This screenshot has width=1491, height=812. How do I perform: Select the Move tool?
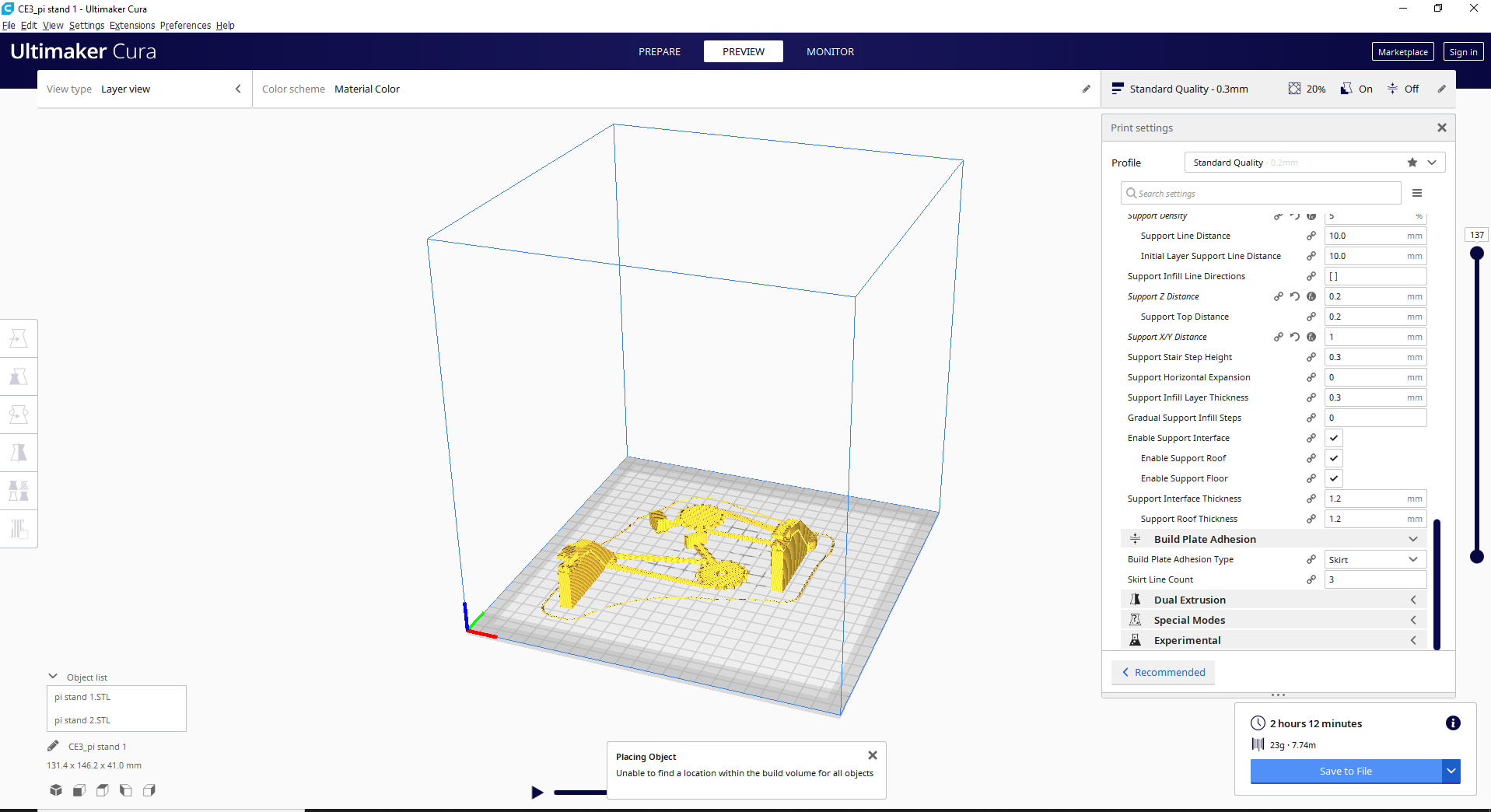[x=19, y=338]
